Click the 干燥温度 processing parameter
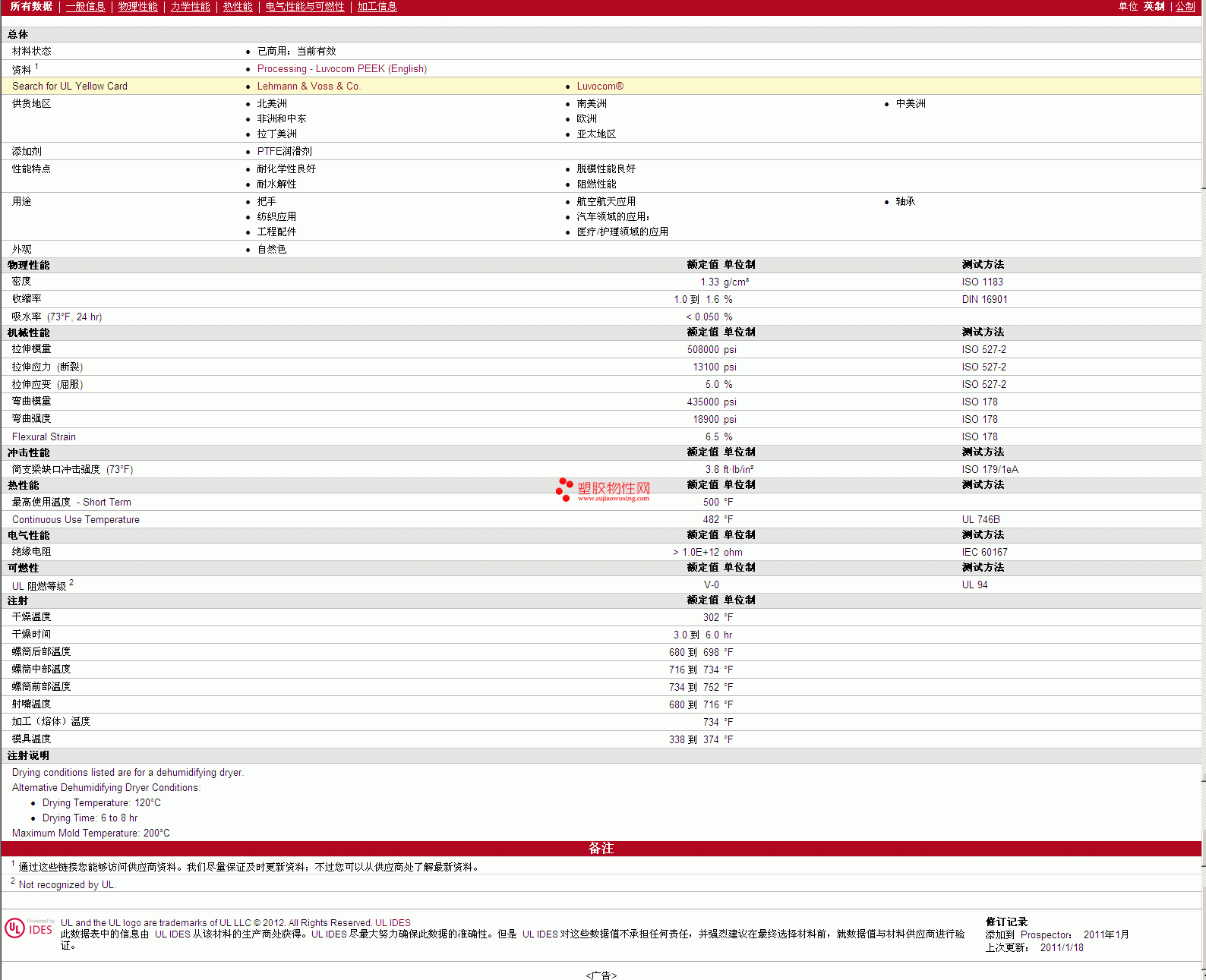 coord(31,617)
